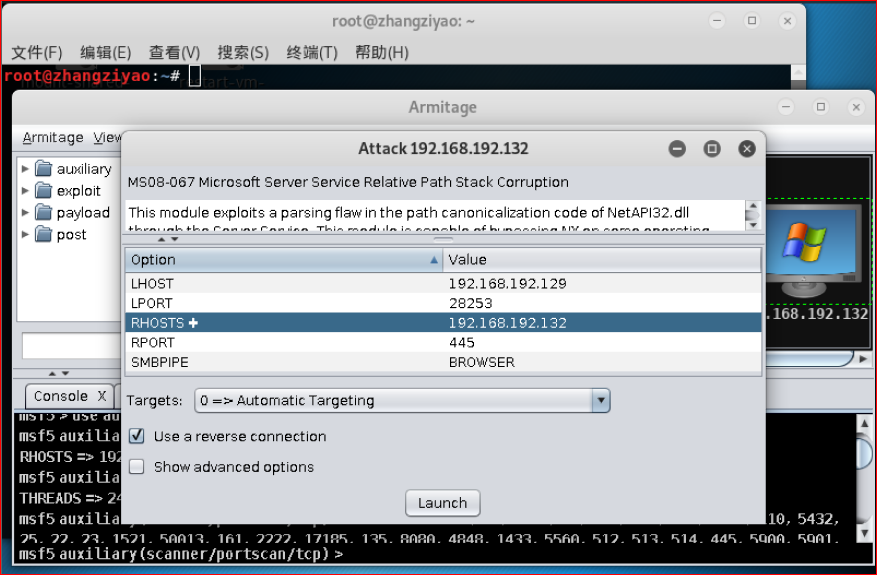This screenshot has width=877, height=575.
Task: Select the RPORT option row
Action: coord(443,342)
